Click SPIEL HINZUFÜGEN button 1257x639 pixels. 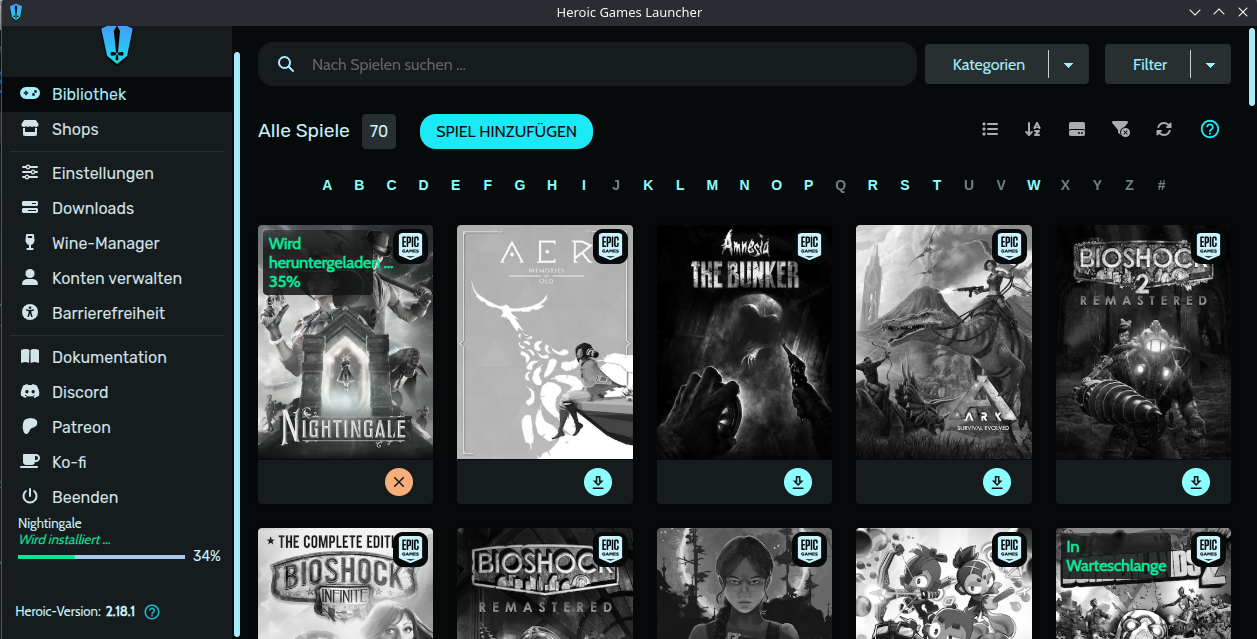506,131
